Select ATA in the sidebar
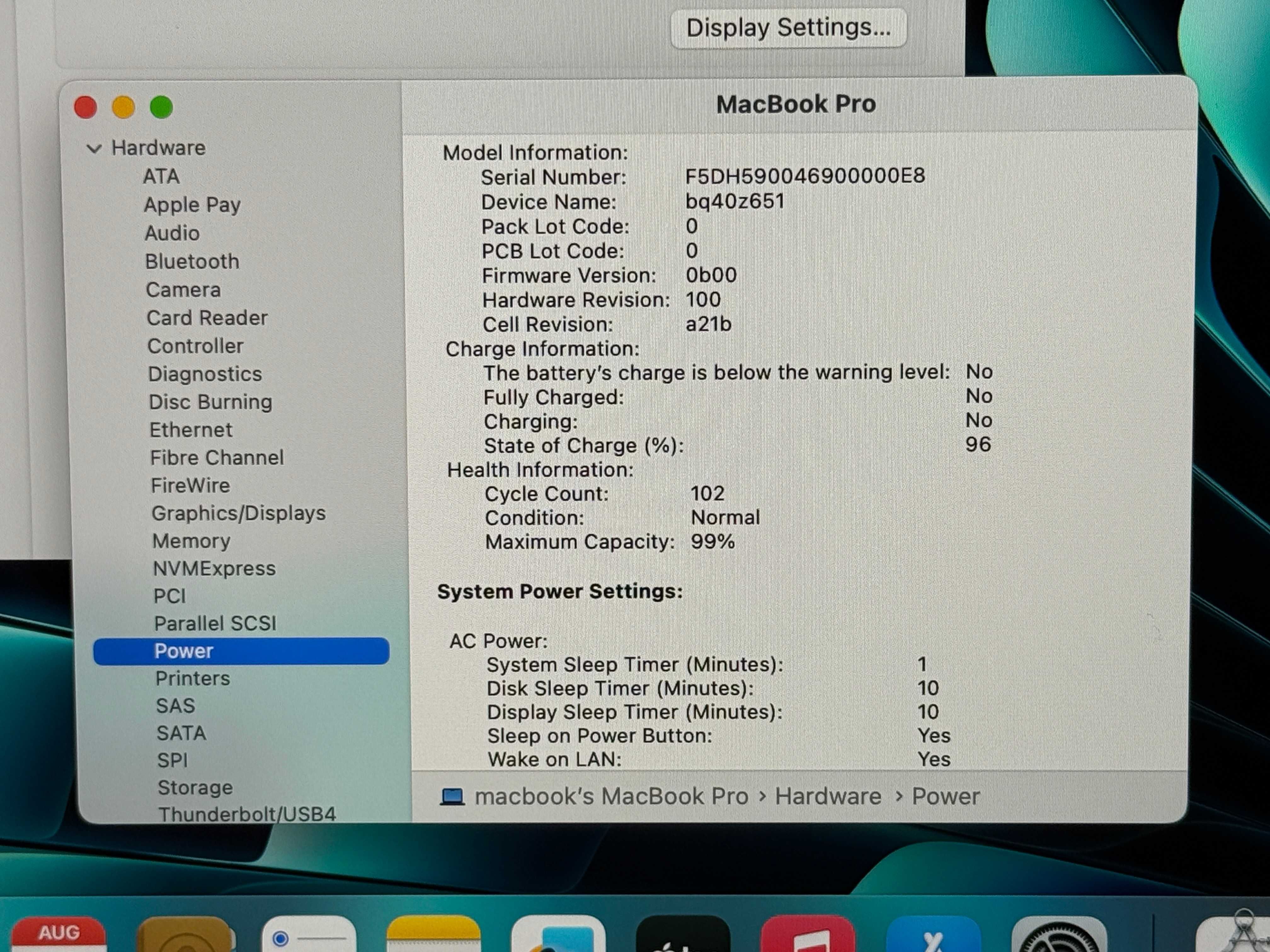The image size is (1270, 952). point(161,176)
